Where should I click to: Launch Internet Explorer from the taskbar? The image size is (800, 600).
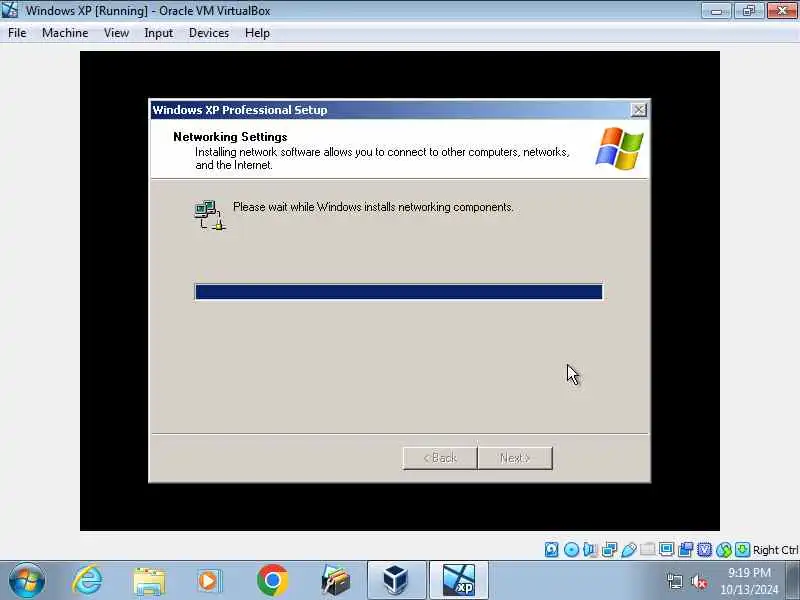click(x=87, y=581)
